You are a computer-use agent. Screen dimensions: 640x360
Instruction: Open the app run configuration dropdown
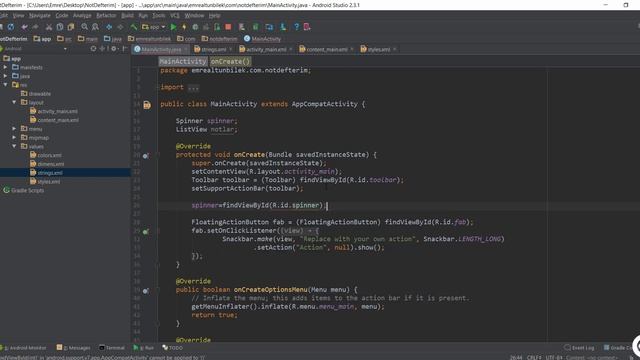[x=153, y=27]
